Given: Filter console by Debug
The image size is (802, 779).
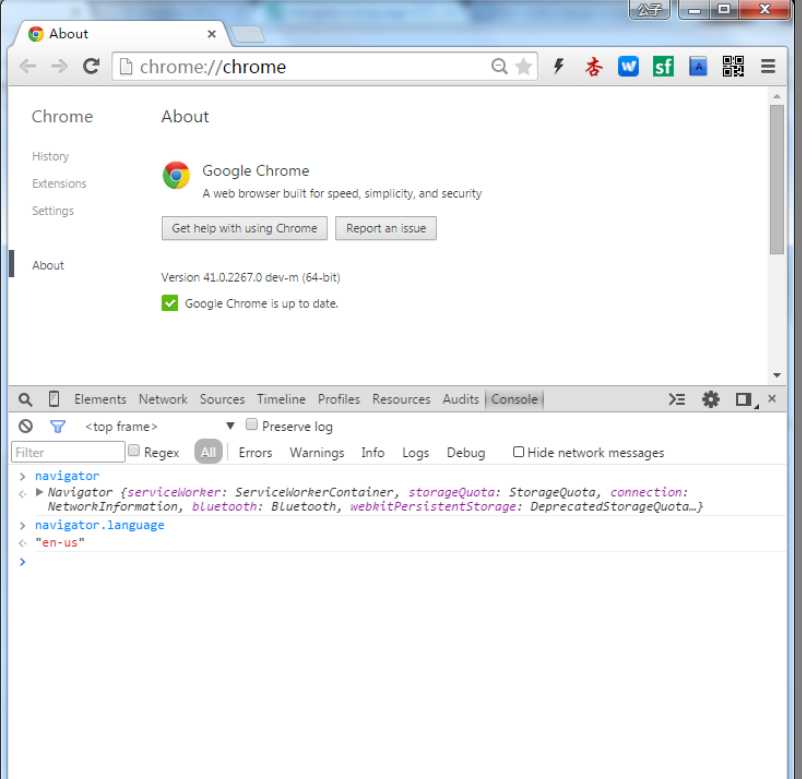Looking at the screenshot, I should tap(465, 453).
